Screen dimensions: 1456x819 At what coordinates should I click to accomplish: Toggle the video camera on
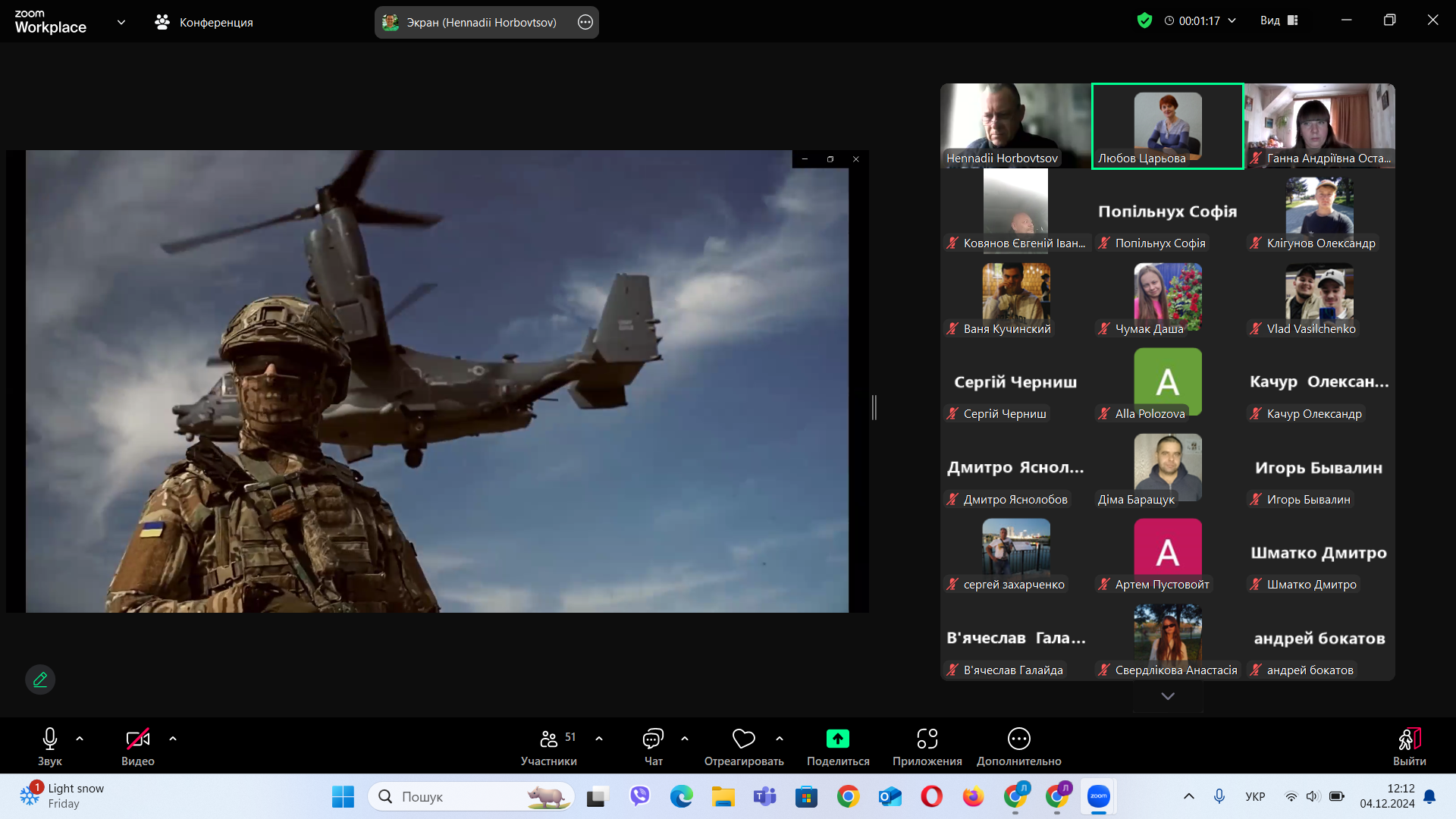(x=137, y=739)
